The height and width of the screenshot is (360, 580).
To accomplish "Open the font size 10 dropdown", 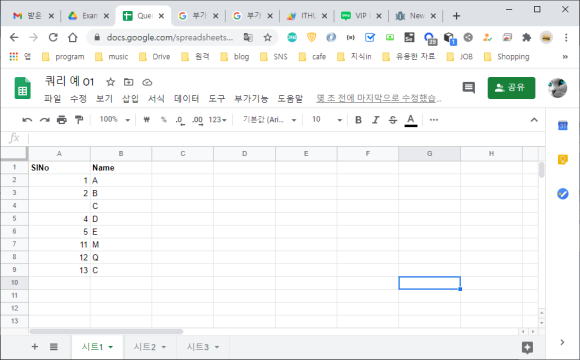I will [x=327, y=120].
